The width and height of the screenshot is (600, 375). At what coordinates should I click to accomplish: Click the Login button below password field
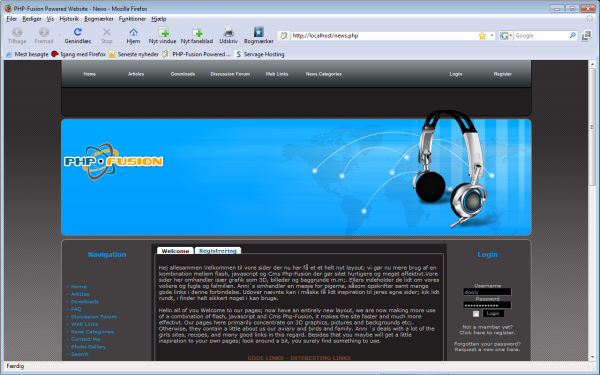493,313
